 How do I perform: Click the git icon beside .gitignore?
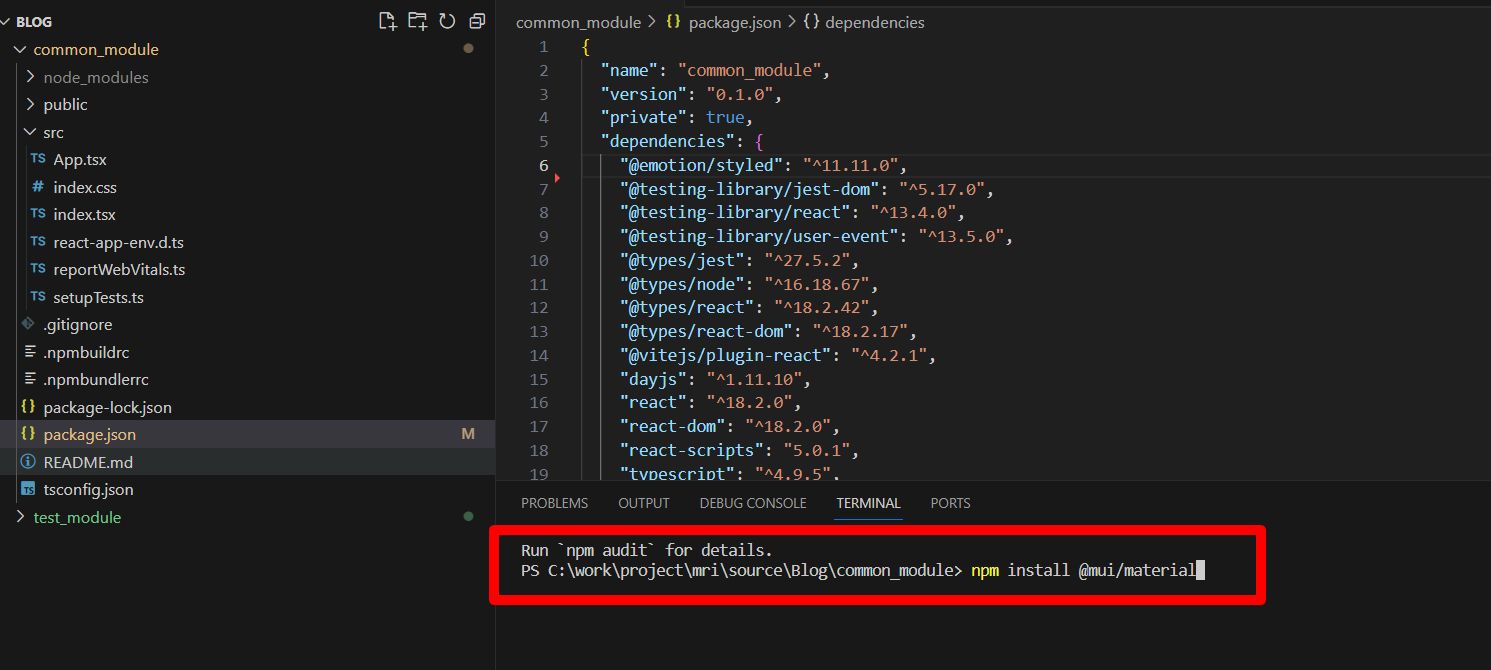[28, 324]
